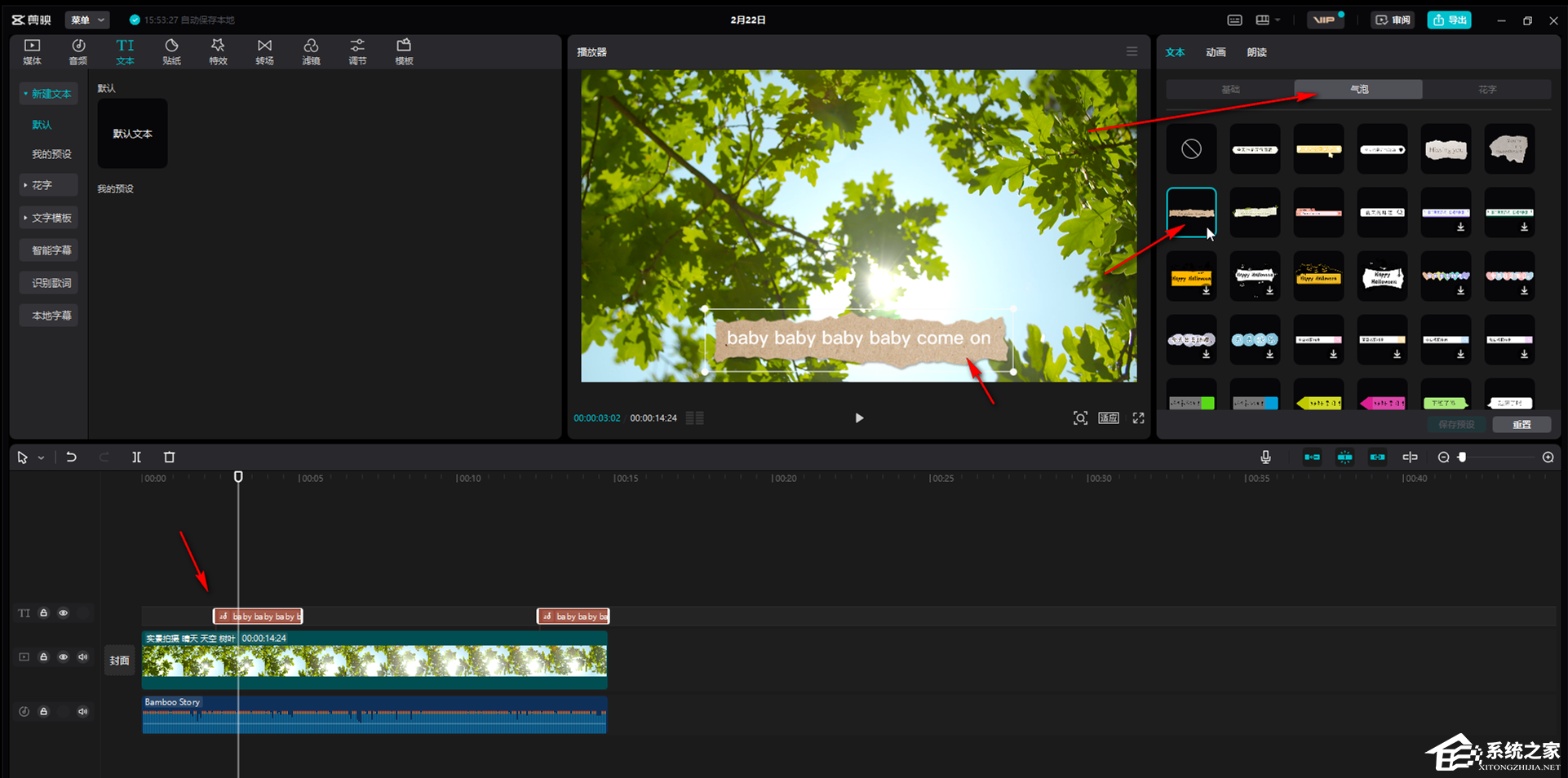The height and width of the screenshot is (778, 1568).
Task: Open the Filters (滤镜) panel
Action: 311,51
